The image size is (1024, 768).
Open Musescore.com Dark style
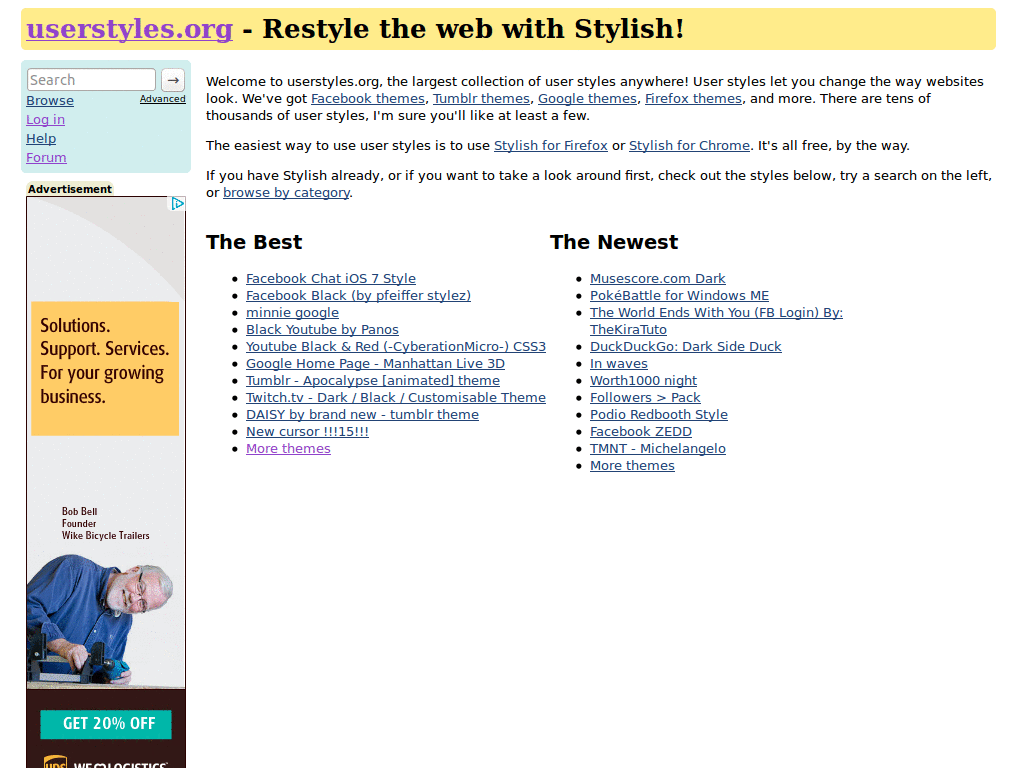tap(658, 279)
